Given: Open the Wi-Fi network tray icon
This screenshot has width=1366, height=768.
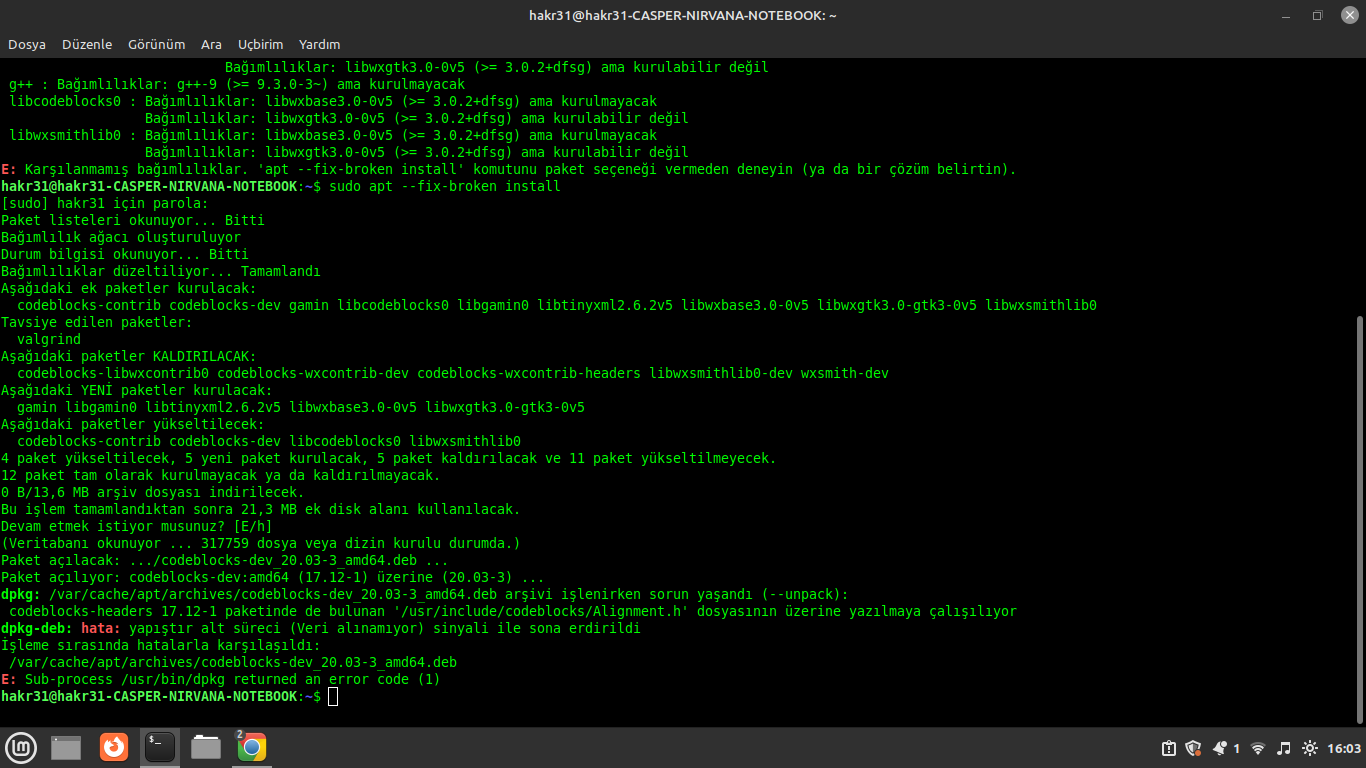Looking at the screenshot, I should [1258, 748].
